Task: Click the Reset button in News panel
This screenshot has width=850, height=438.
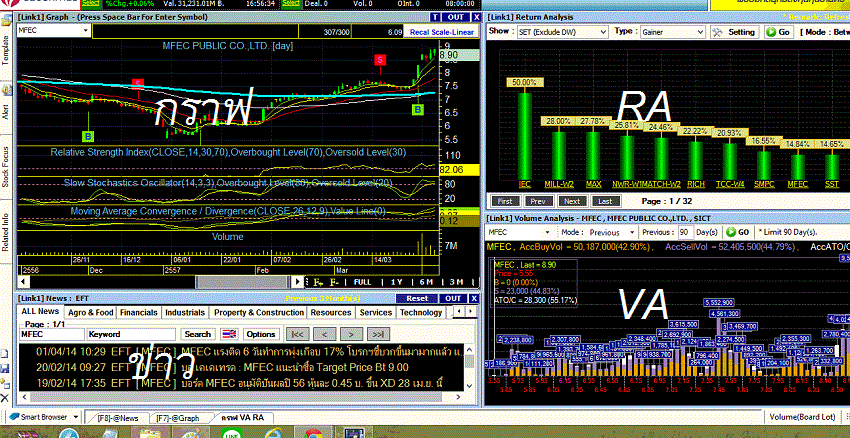Action: pos(416,299)
